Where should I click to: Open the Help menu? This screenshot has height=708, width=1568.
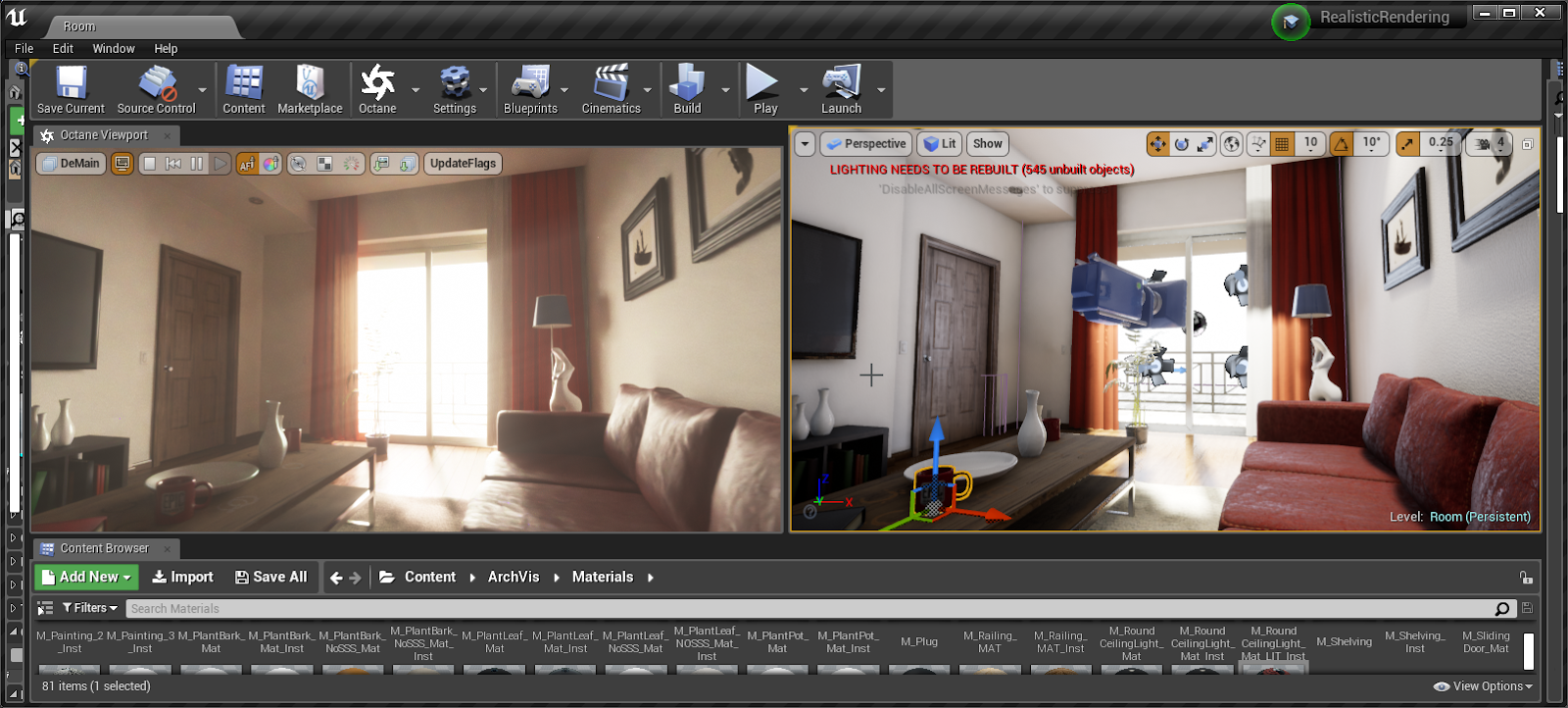click(166, 48)
